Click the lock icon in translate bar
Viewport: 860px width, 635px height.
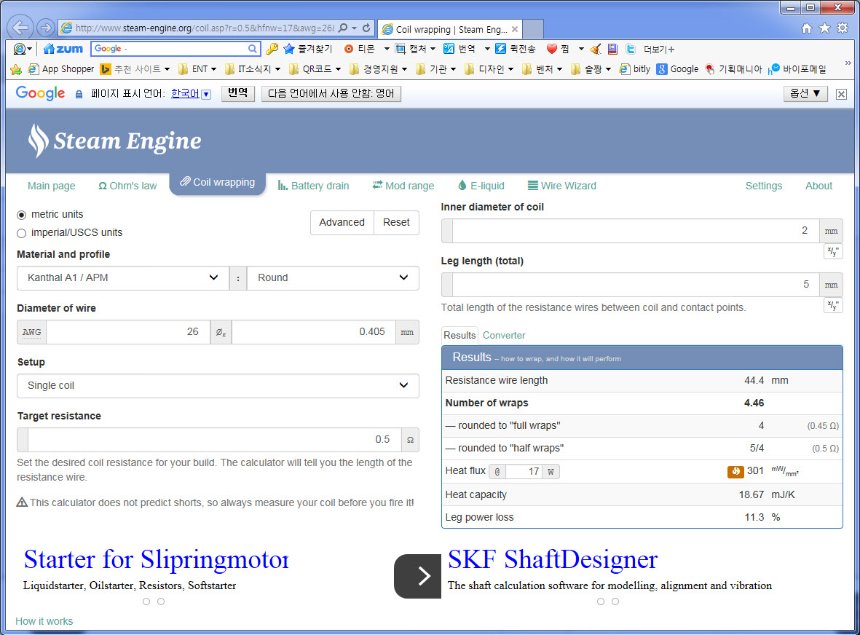(x=79, y=94)
